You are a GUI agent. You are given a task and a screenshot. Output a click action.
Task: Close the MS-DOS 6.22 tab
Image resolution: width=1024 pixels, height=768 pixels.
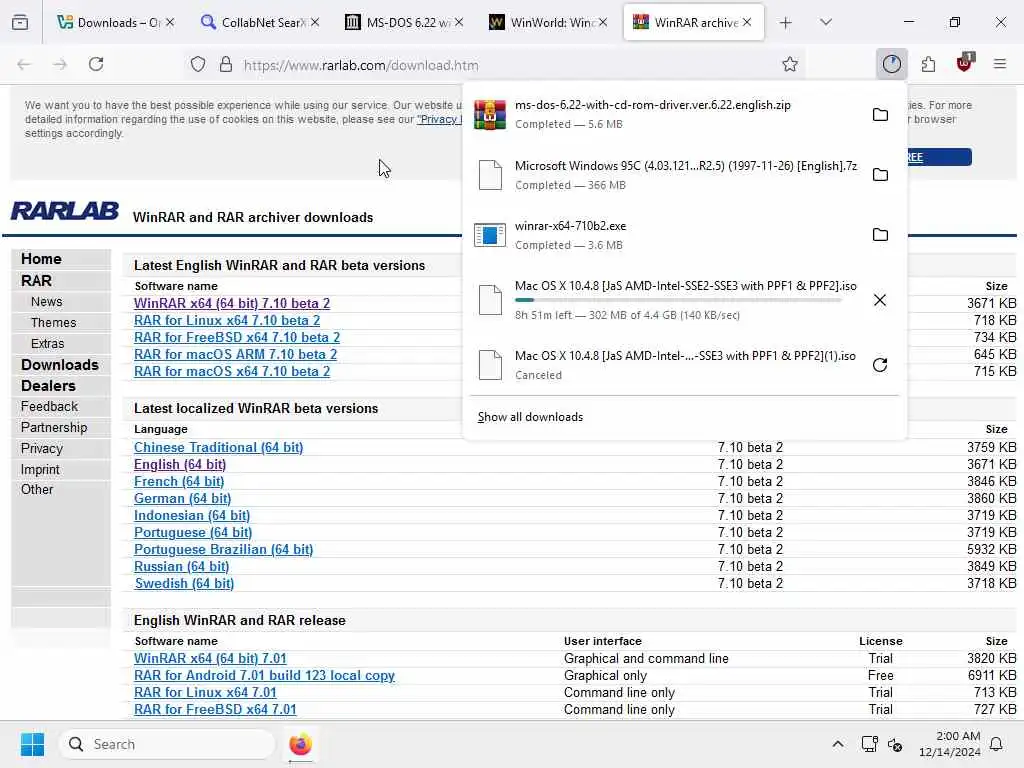459,22
